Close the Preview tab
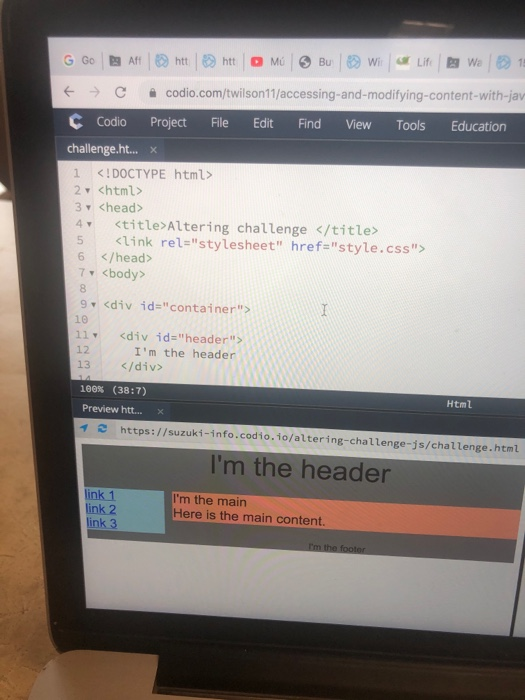Image resolution: width=525 pixels, height=700 pixels. (x=160, y=411)
